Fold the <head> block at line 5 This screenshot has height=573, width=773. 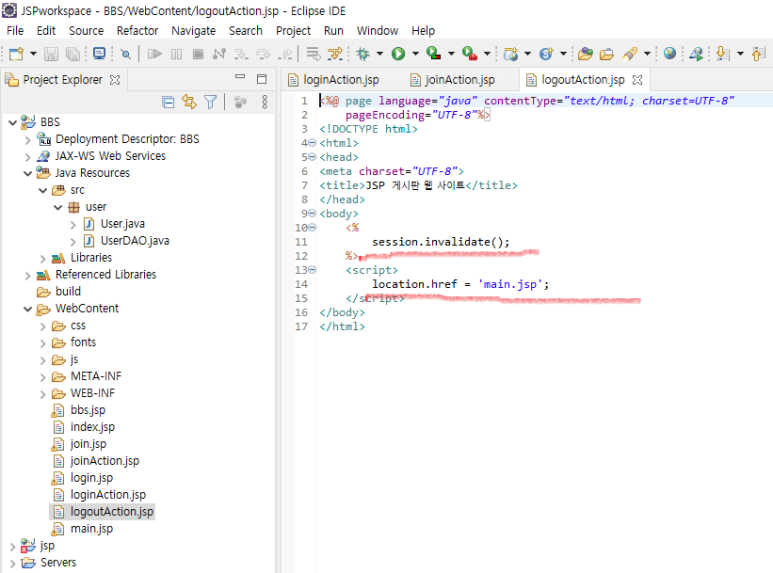click(x=312, y=157)
